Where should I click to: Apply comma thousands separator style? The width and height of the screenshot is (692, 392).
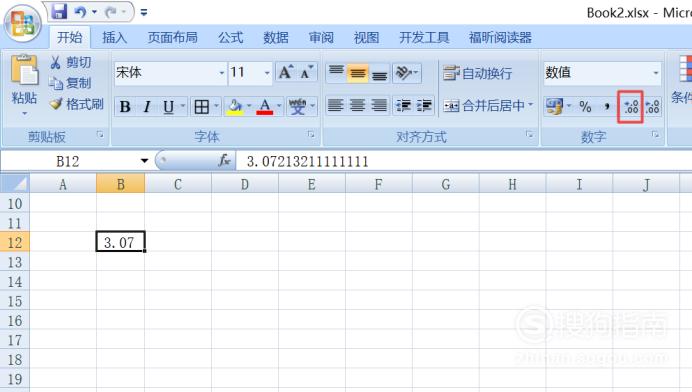[607, 106]
